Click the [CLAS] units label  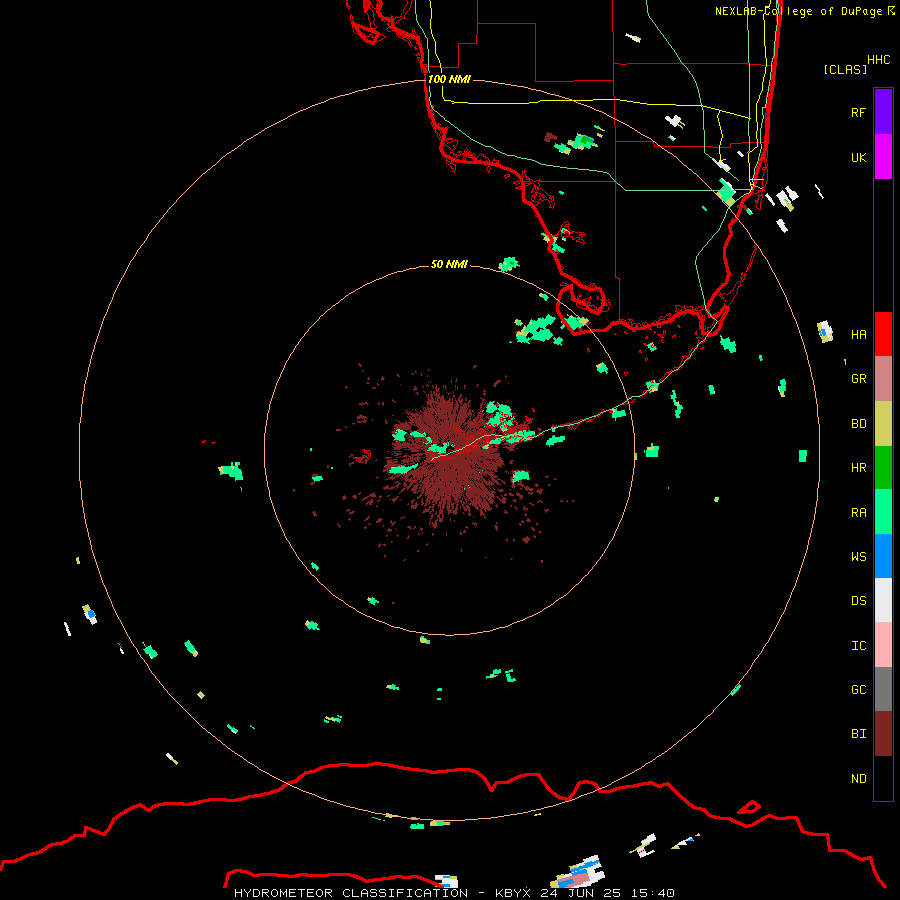click(x=844, y=69)
